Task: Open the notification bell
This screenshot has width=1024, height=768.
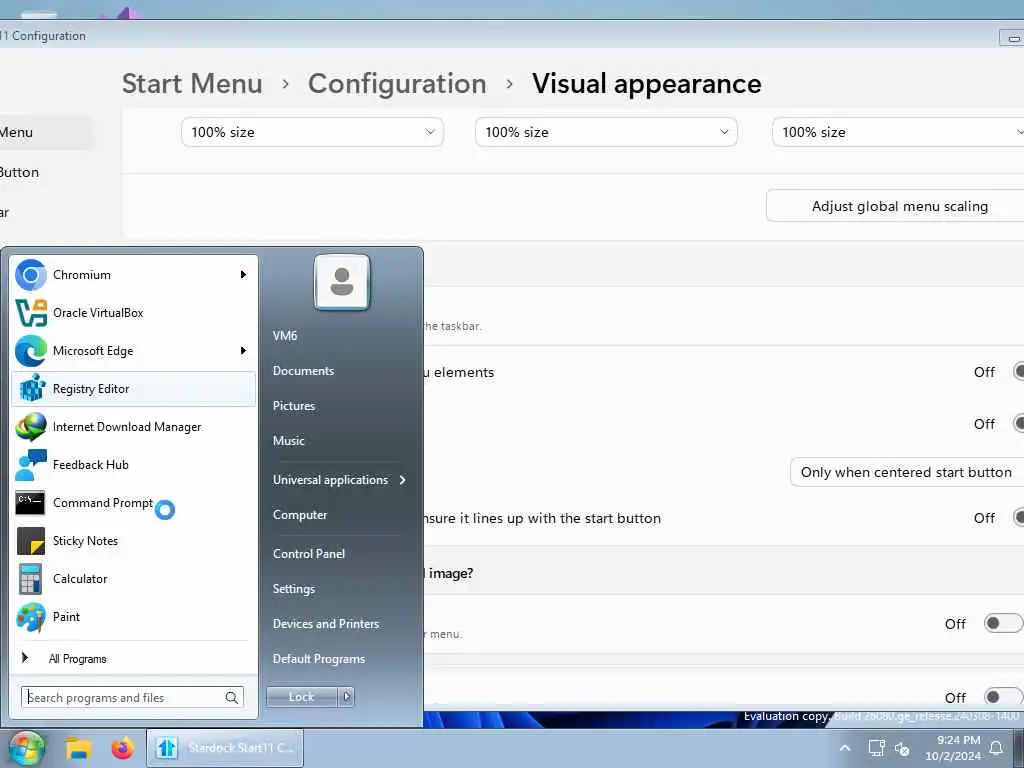Action: point(997,748)
